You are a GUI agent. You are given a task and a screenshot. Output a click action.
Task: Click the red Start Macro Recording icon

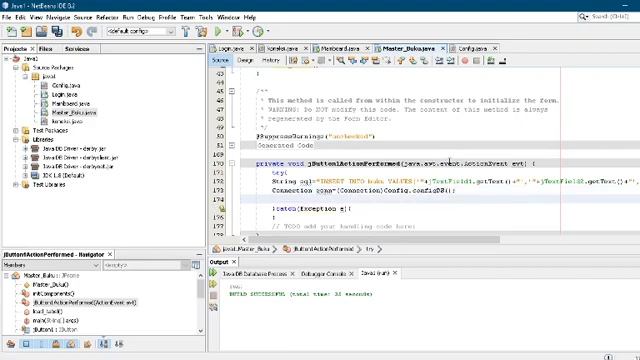click(x=464, y=61)
